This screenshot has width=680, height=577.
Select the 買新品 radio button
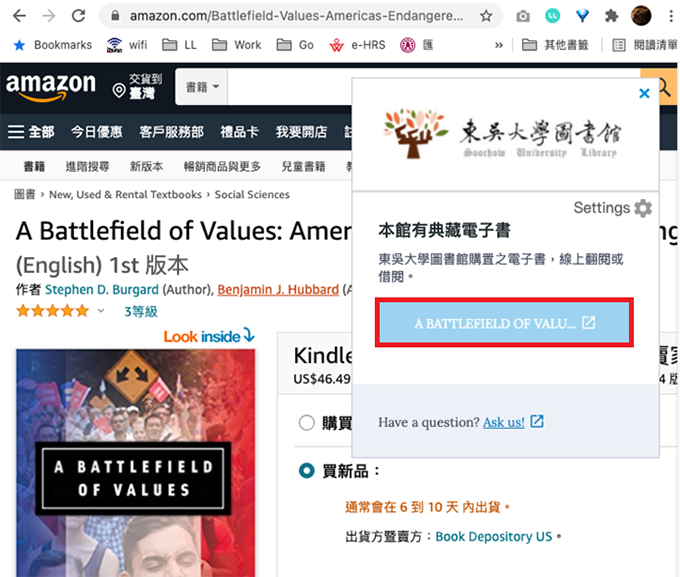[x=307, y=471]
